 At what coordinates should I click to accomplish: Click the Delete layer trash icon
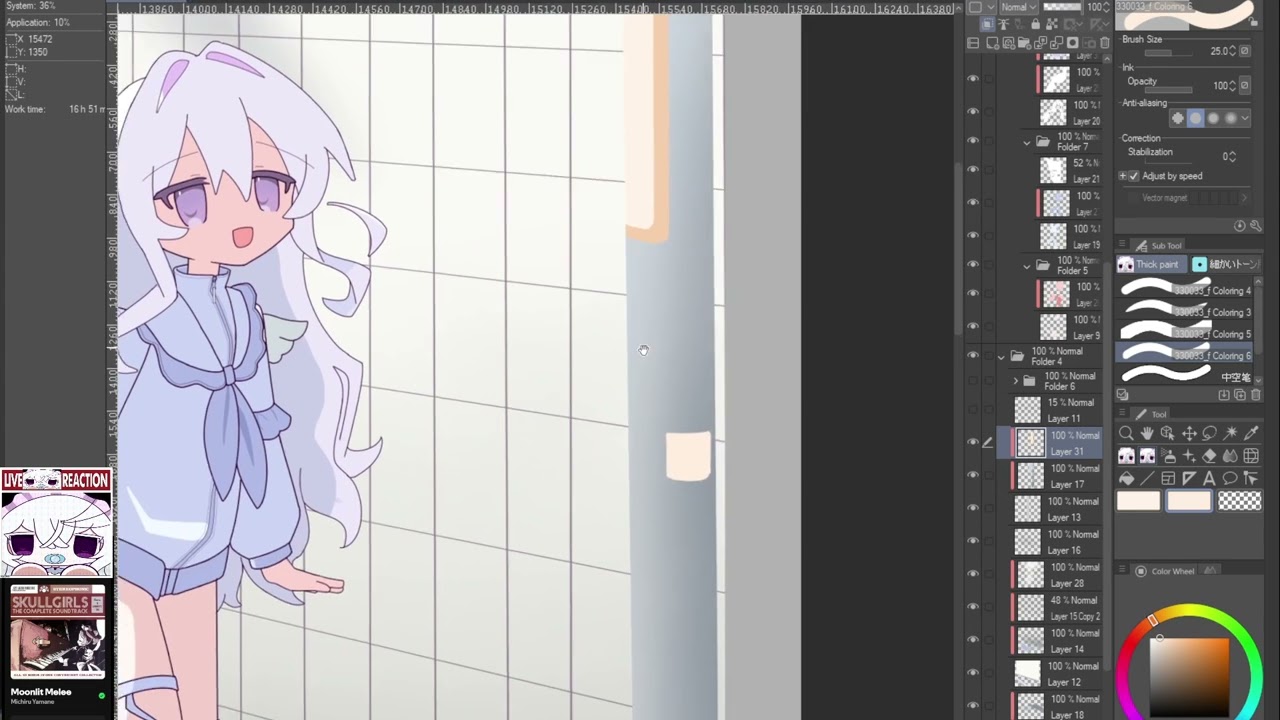[x=1105, y=43]
